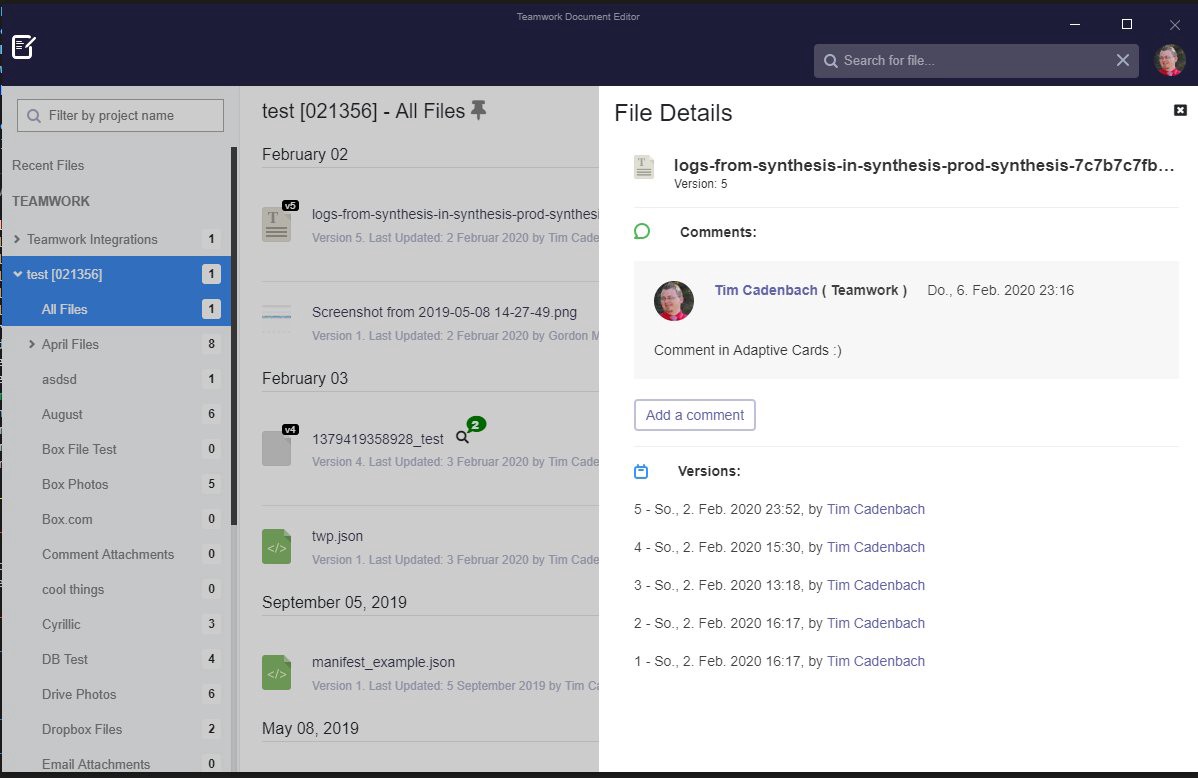Click the code file icon for twp.json
Image resolution: width=1198 pixels, height=778 pixels.
[x=277, y=546]
